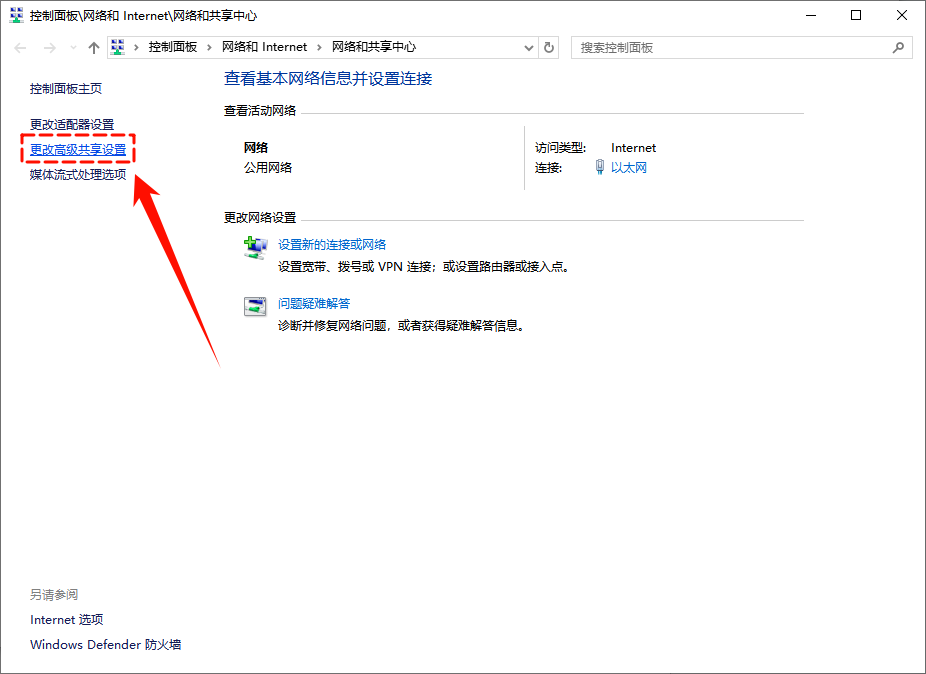Image resolution: width=926 pixels, height=674 pixels.
Task: Open Internet 选项 settings
Action: (x=66, y=620)
